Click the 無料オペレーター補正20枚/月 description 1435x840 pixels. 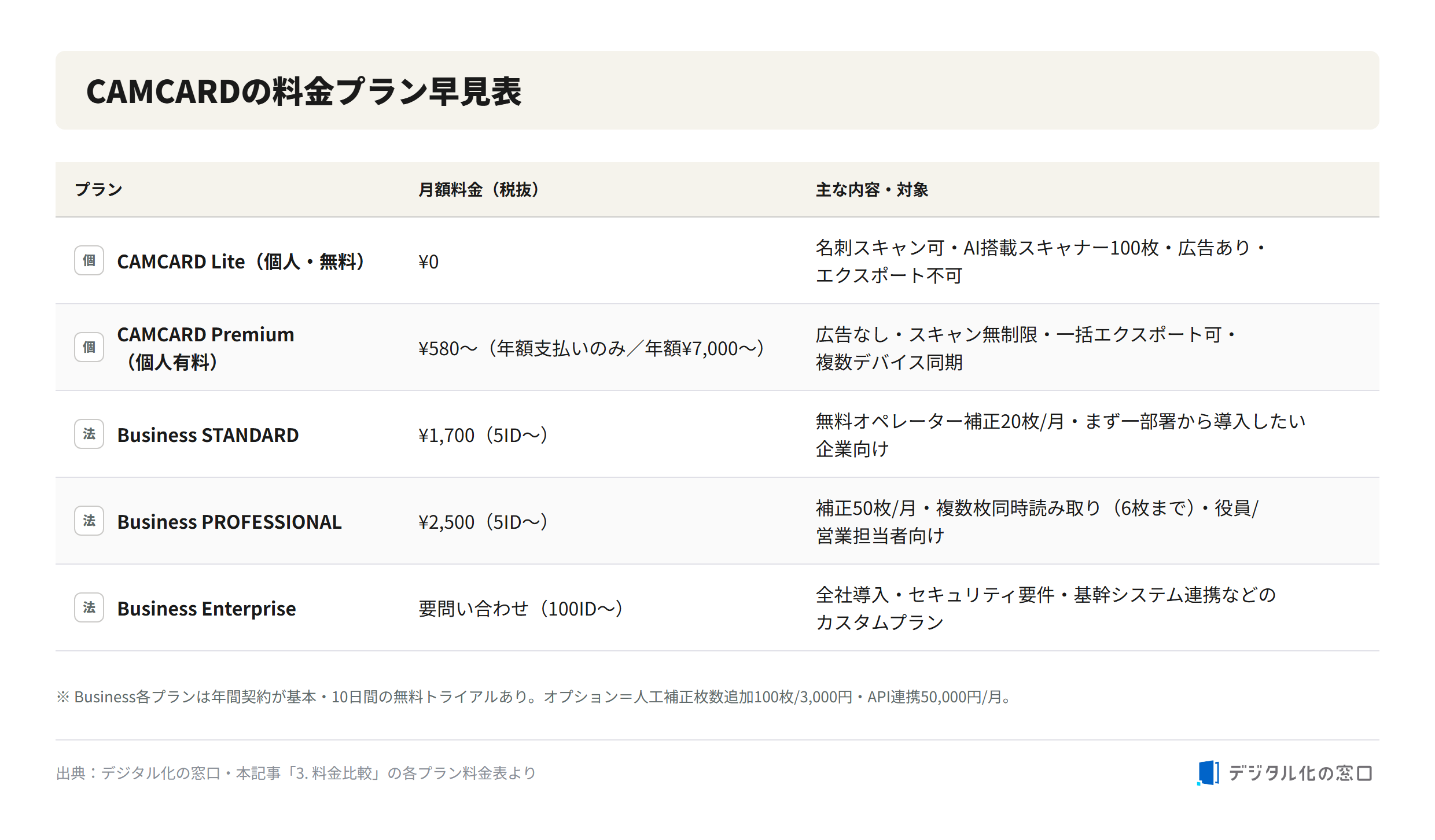click(1061, 435)
